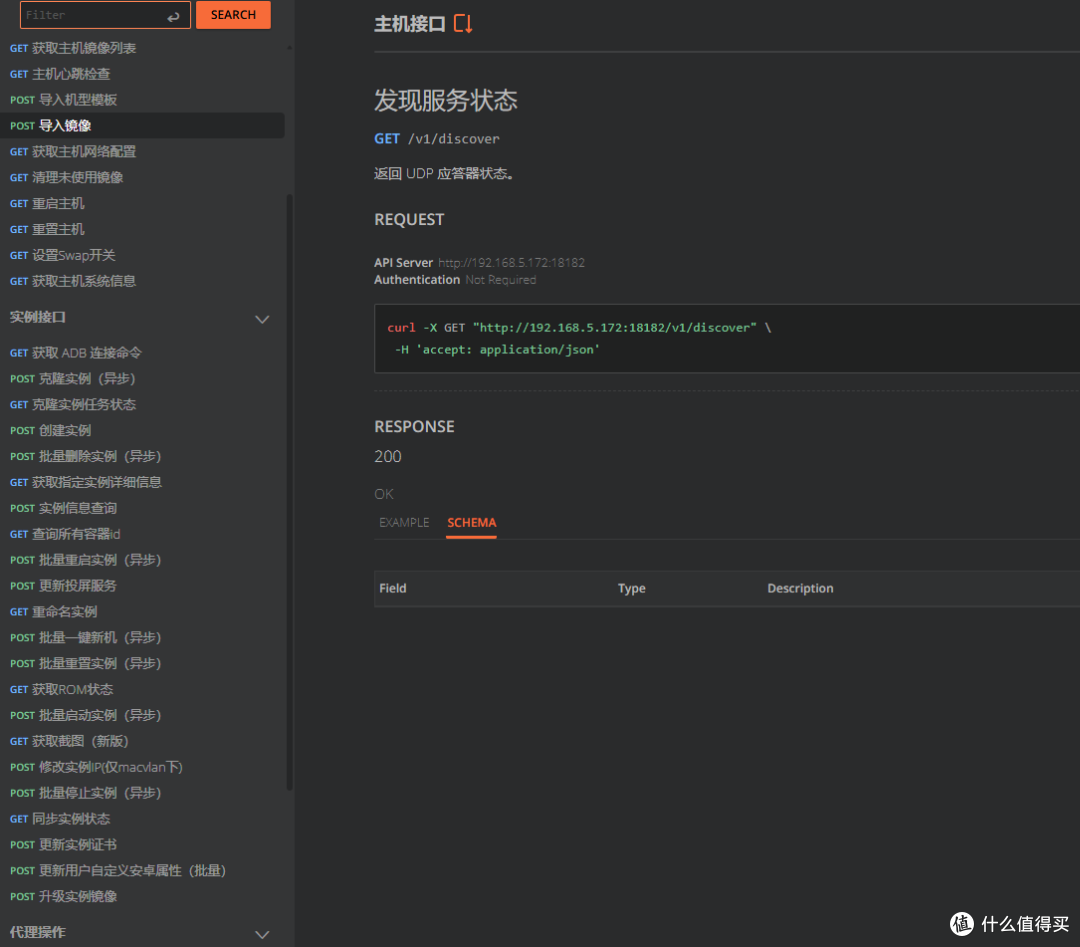Click the 实例接口 section header
The image size is (1080, 947).
tap(38, 318)
